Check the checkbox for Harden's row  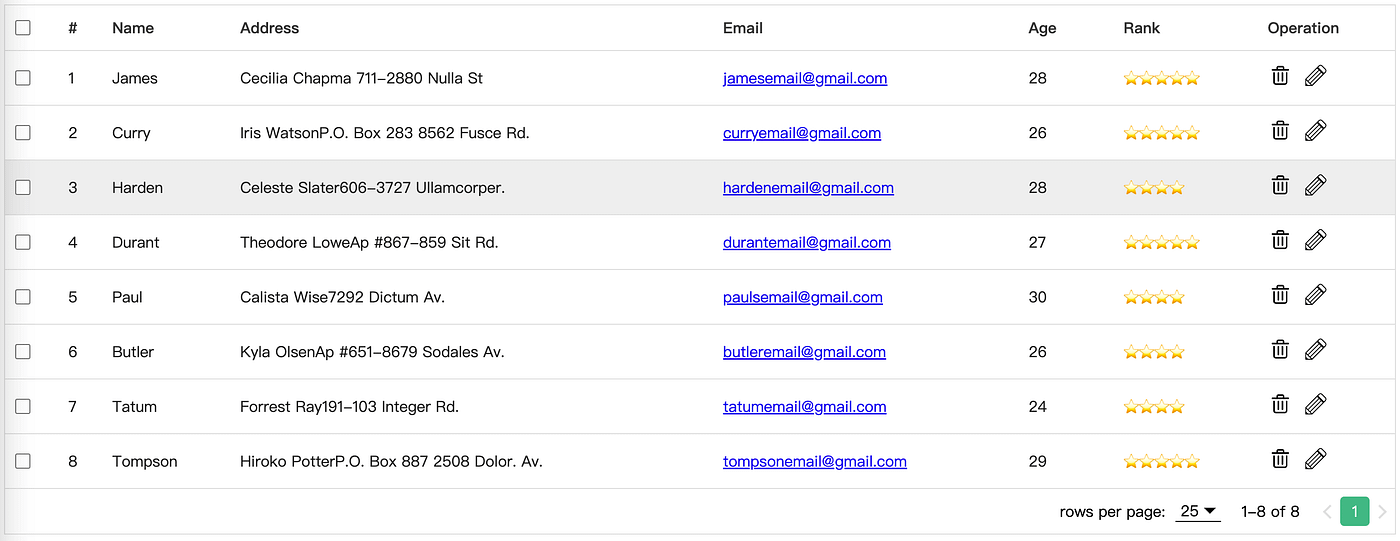coord(23,187)
